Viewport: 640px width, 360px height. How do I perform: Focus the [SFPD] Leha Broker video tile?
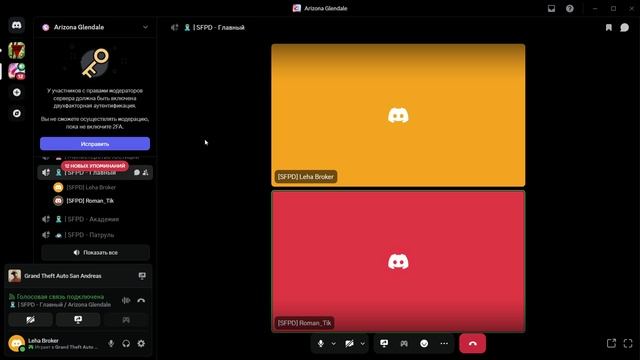click(x=398, y=115)
